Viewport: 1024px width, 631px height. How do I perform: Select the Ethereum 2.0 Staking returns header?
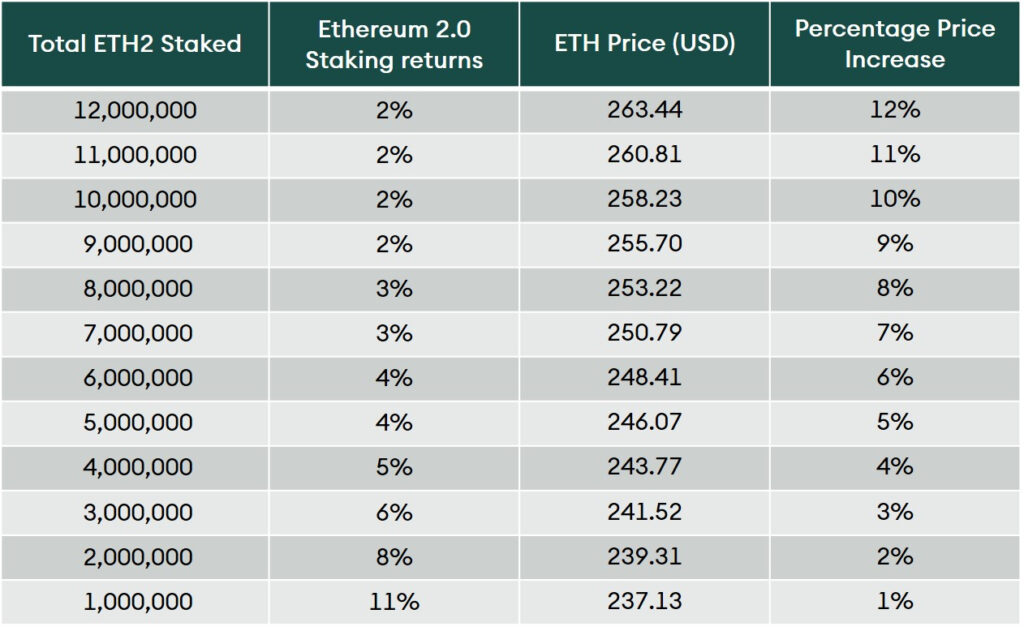click(x=394, y=44)
